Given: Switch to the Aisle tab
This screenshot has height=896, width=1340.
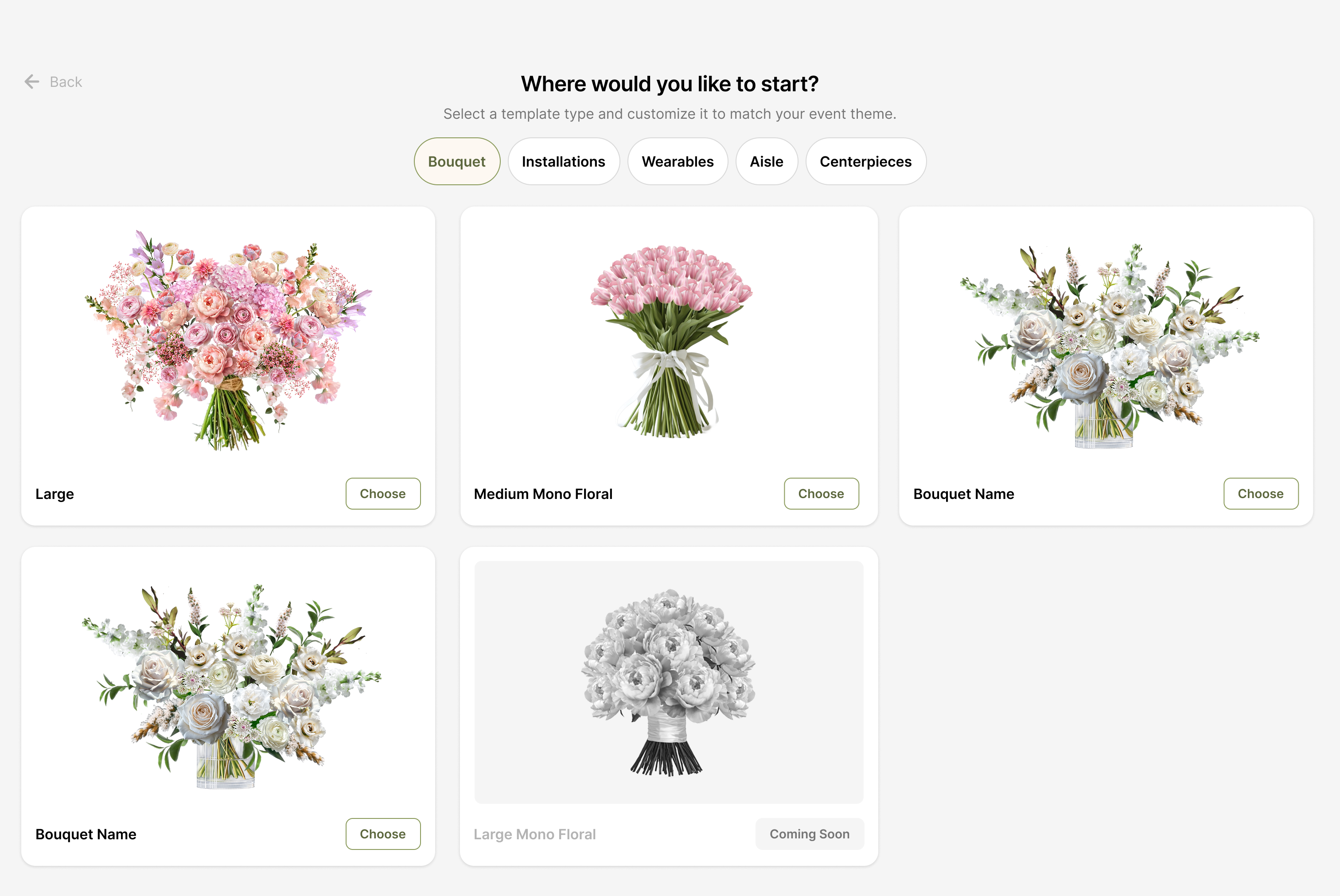Looking at the screenshot, I should coord(766,161).
